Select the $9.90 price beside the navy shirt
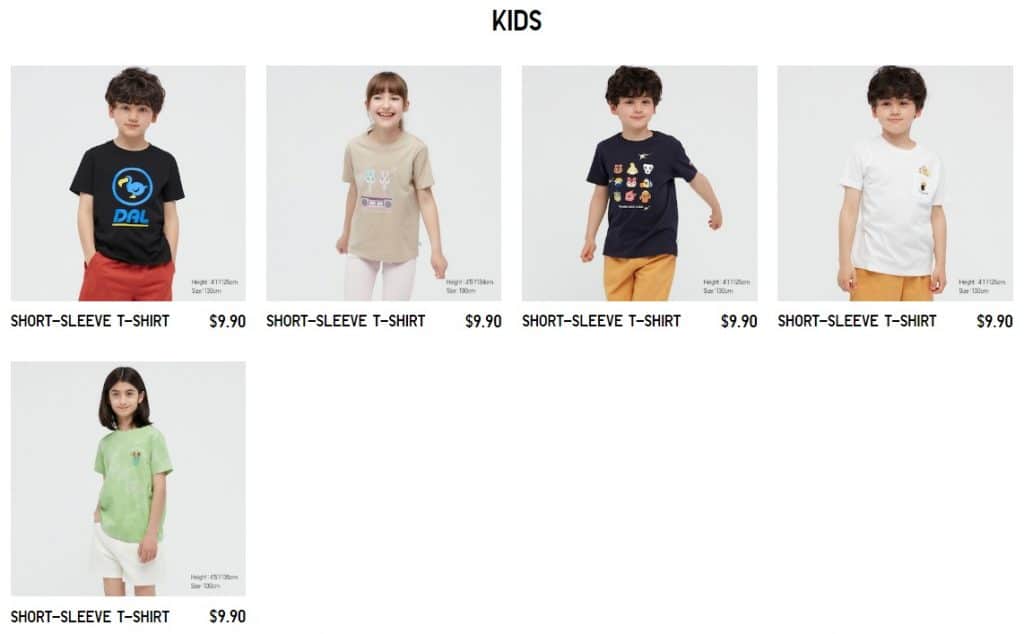1024x634 pixels. (739, 321)
